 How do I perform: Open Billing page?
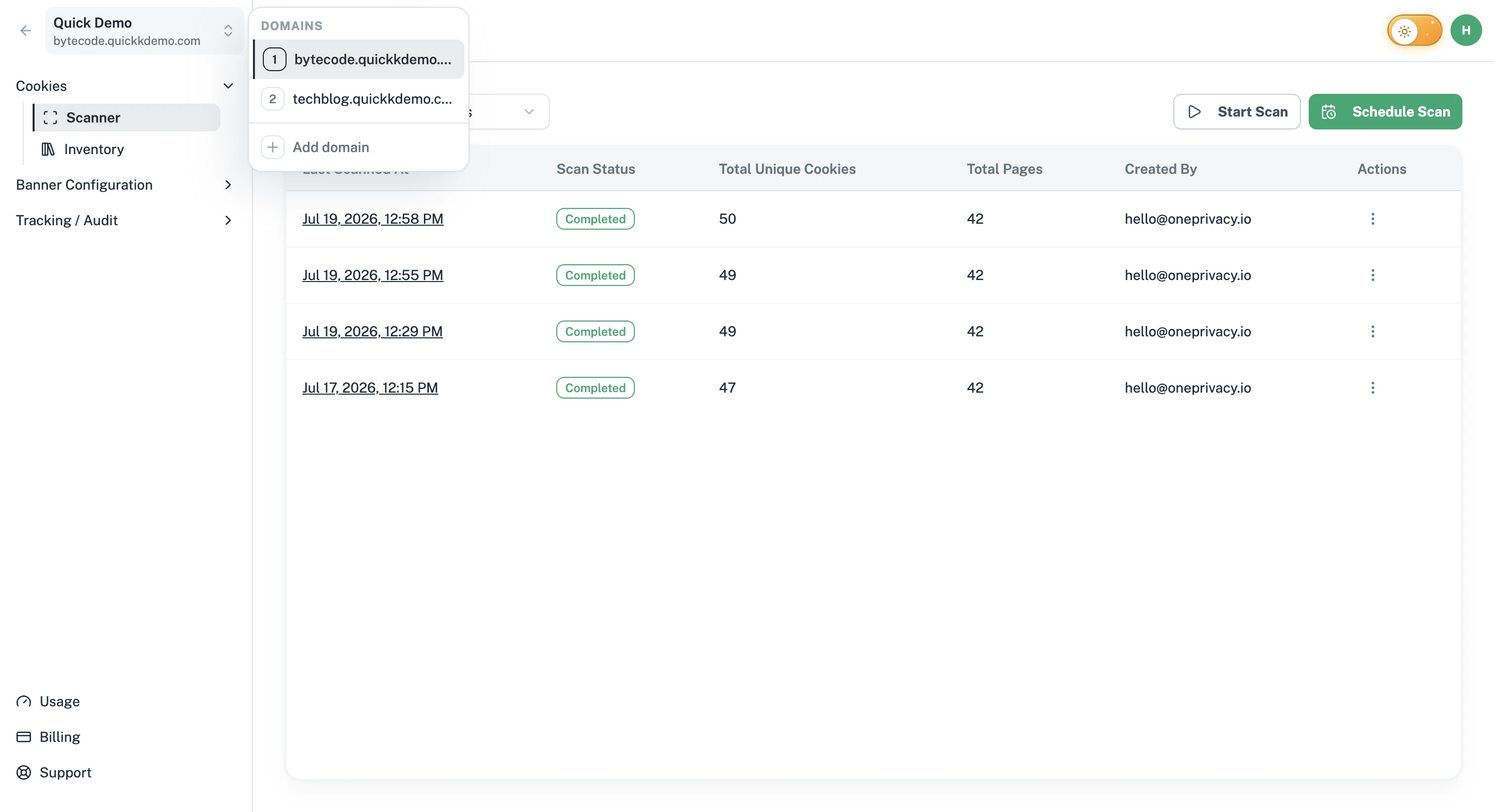tap(48, 737)
